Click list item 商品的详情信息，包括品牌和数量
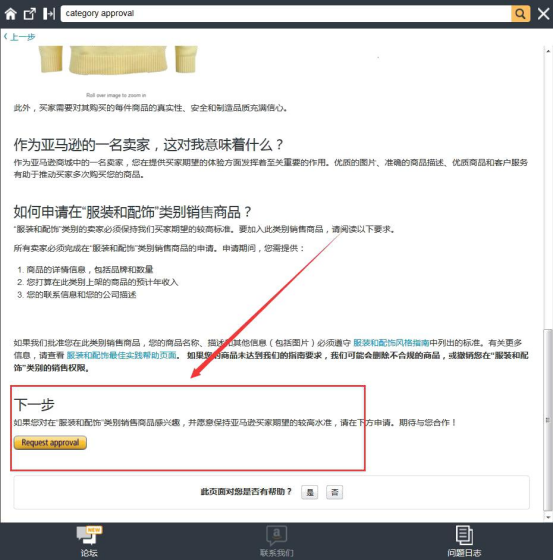Image resolution: width=554 pixels, height=560 pixels. [x=90, y=269]
